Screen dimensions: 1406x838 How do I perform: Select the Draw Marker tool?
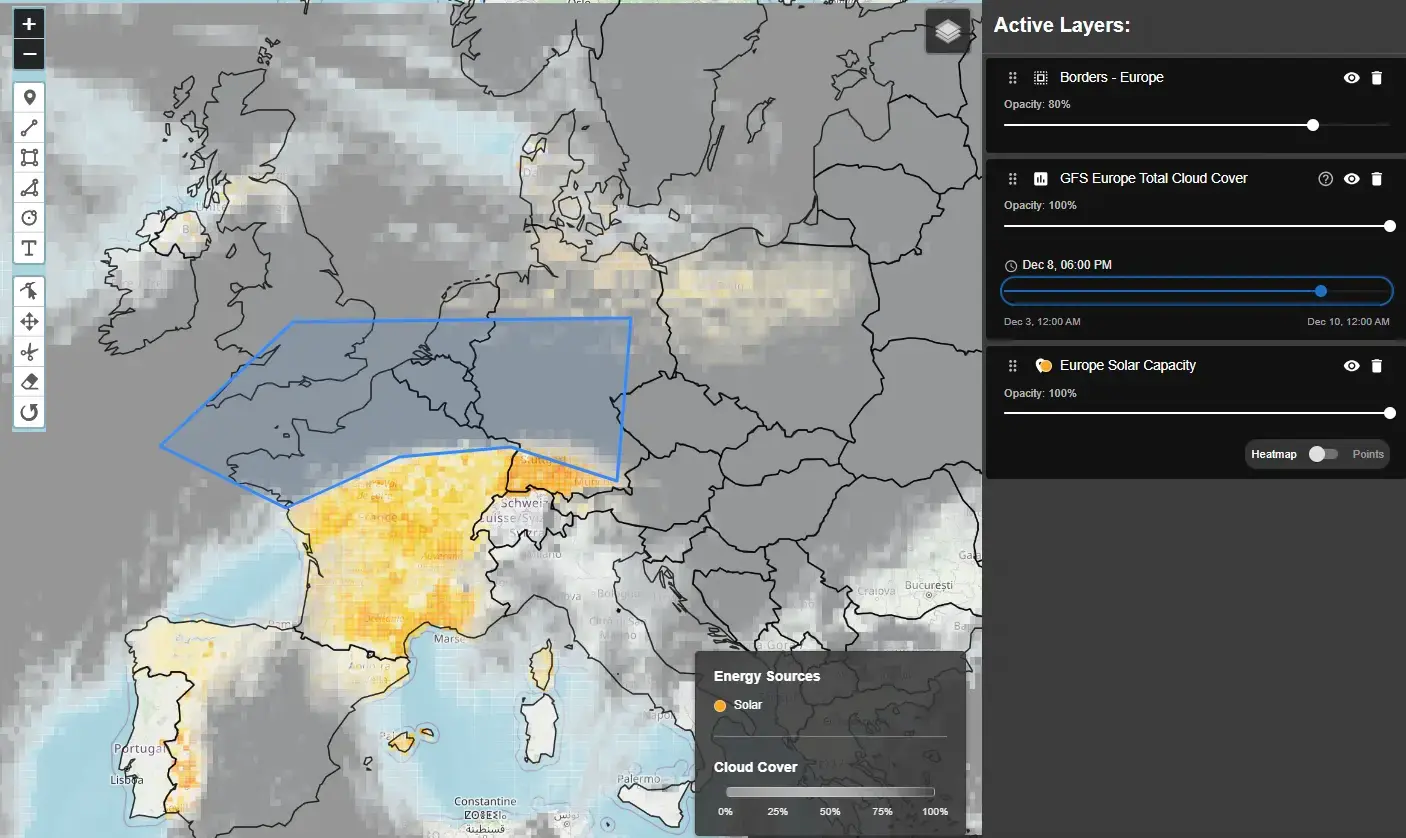tap(29, 98)
